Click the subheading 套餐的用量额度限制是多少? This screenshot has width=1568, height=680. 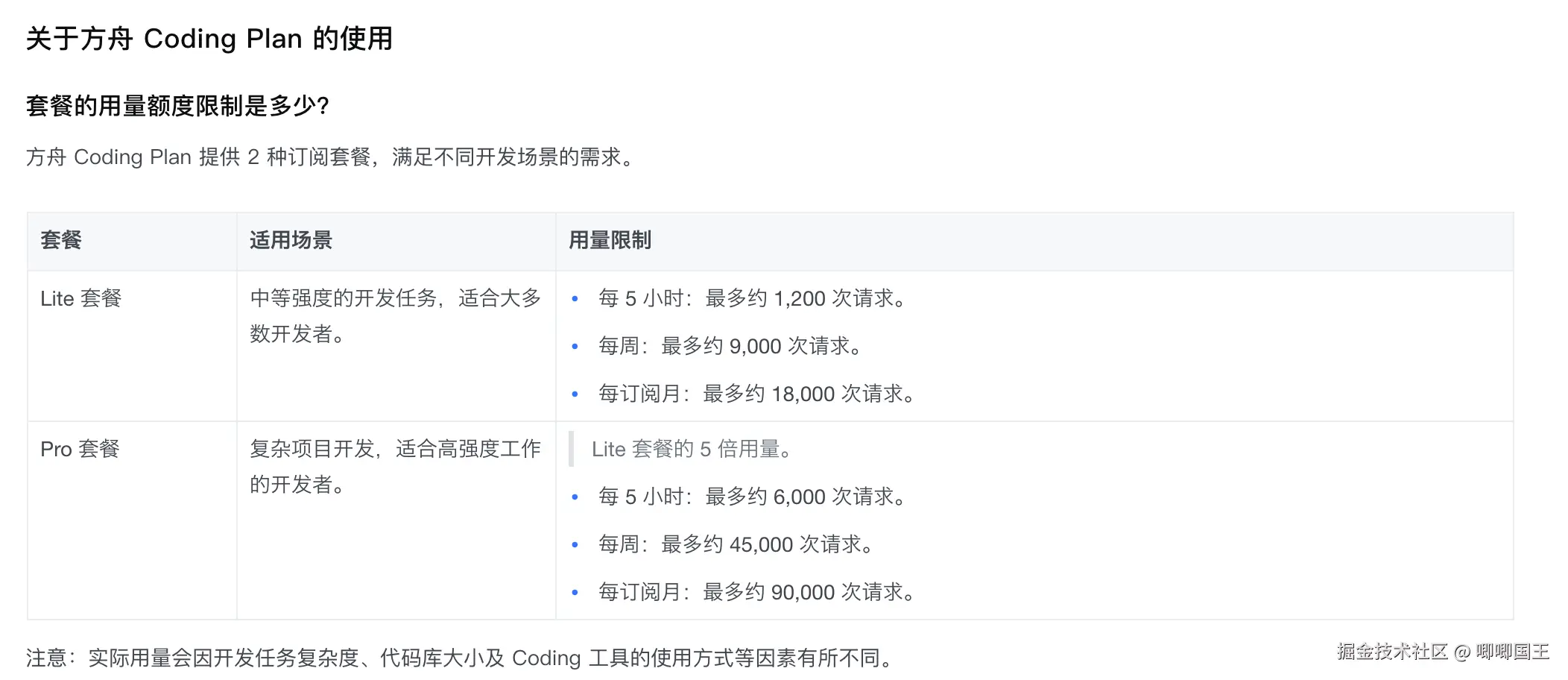tap(177, 106)
